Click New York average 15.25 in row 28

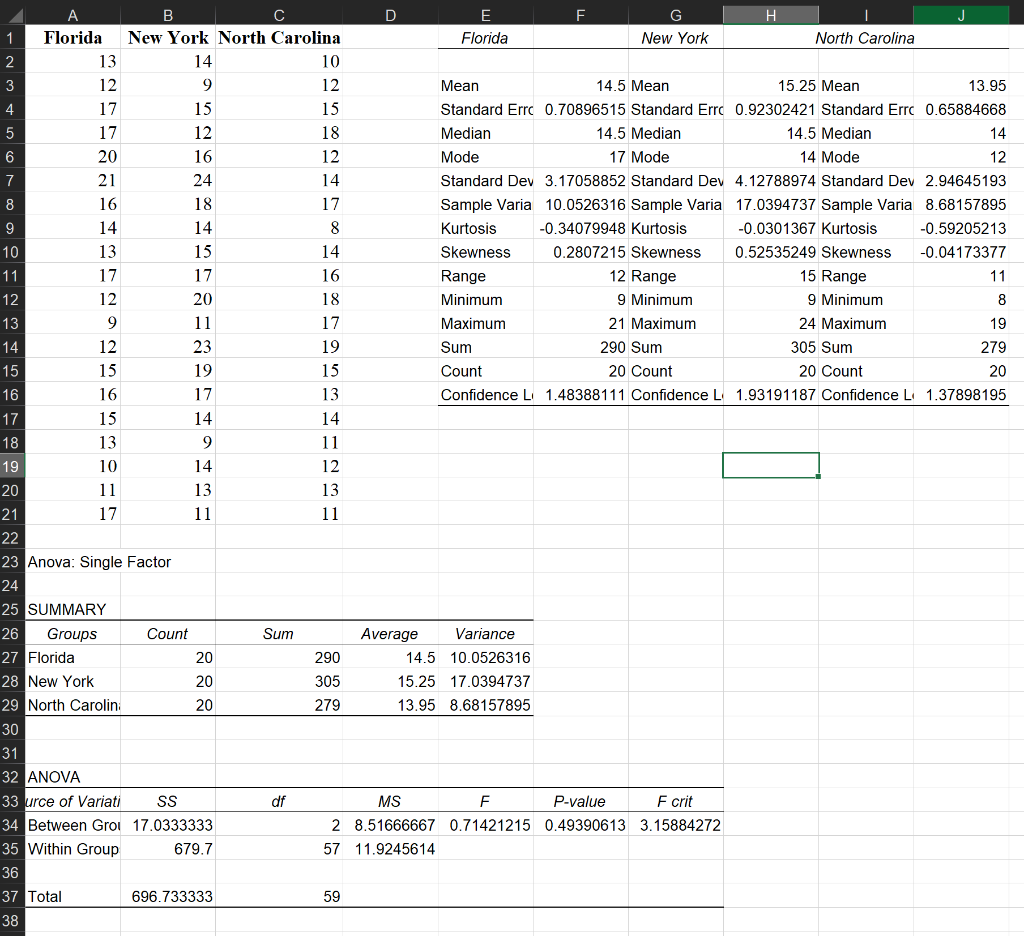tap(416, 681)
